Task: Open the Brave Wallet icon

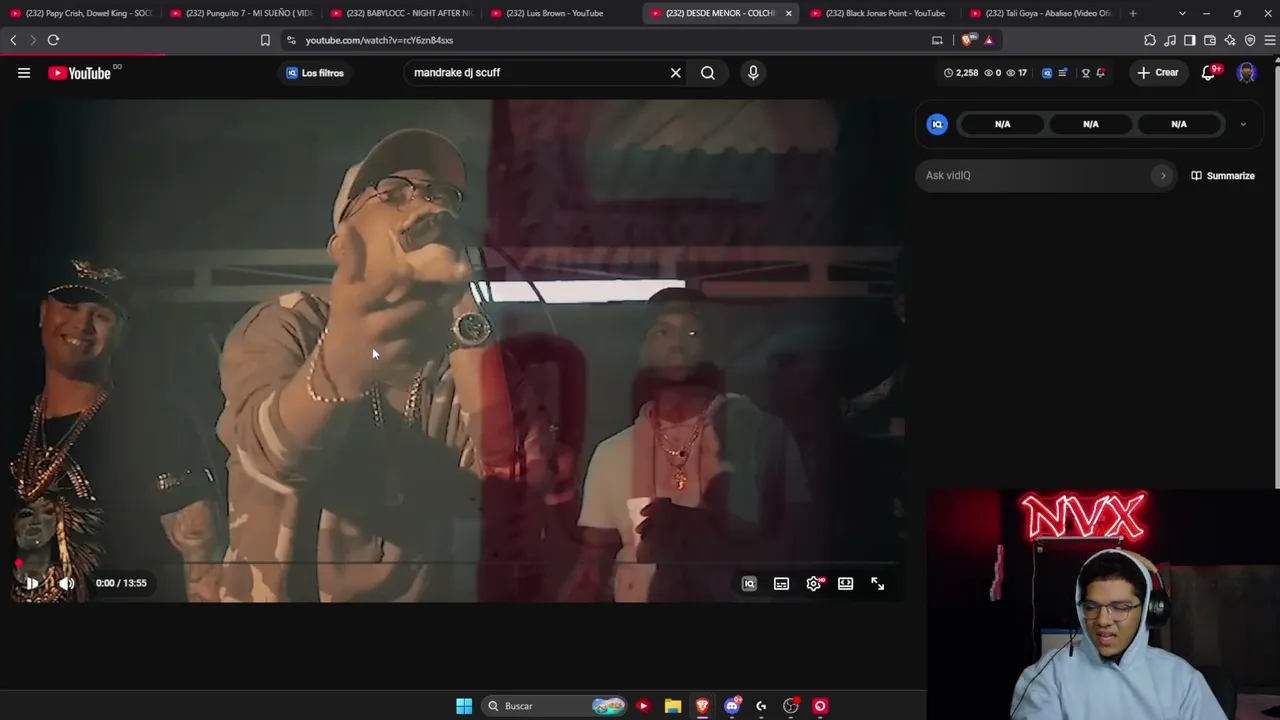Action: tap(1210, 40)
